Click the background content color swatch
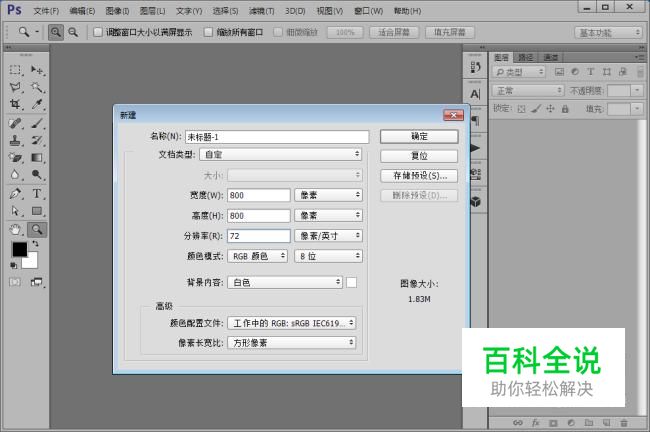The width and height of the screenshot is (650, 432). [x=352, y=282]
